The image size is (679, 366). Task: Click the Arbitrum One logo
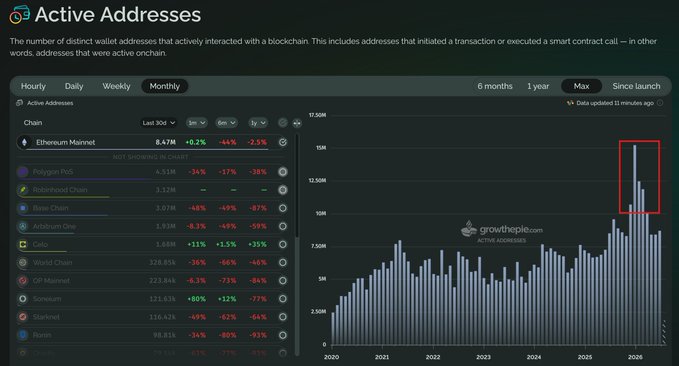(23, 226)
